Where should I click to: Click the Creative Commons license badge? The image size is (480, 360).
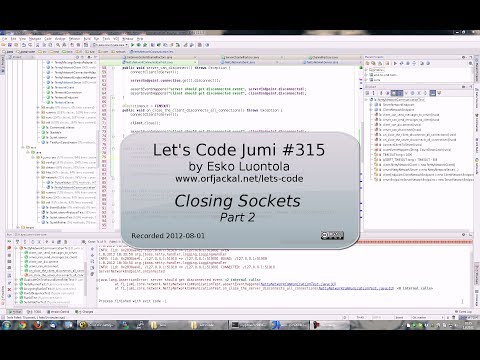[332, 236]
